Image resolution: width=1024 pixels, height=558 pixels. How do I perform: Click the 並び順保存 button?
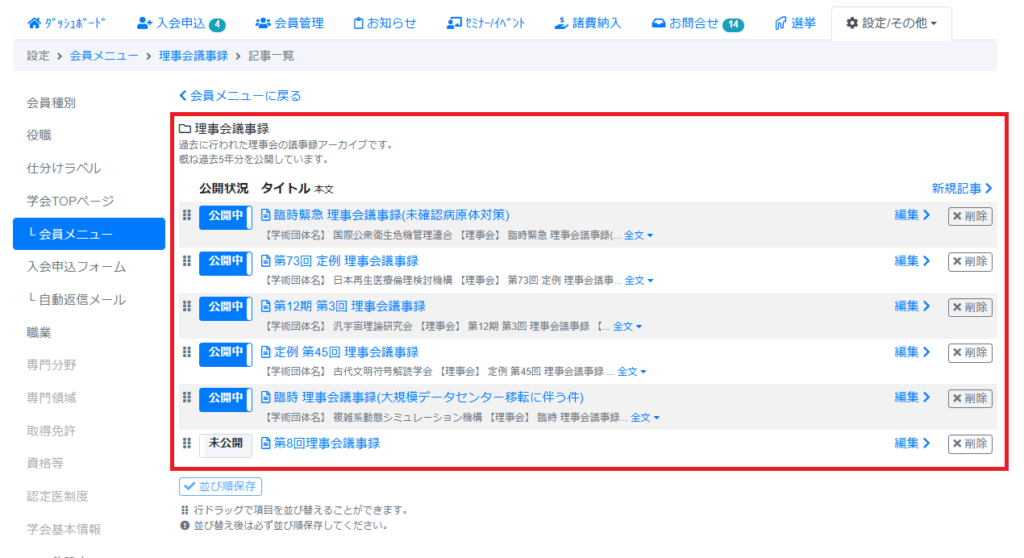[x=220, y=487]
